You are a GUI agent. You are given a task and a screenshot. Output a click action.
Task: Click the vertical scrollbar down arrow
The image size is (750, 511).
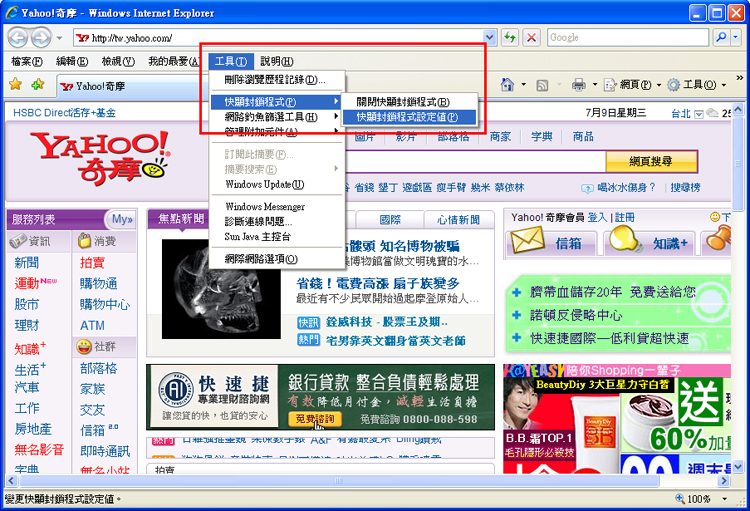tap(738, 466)
